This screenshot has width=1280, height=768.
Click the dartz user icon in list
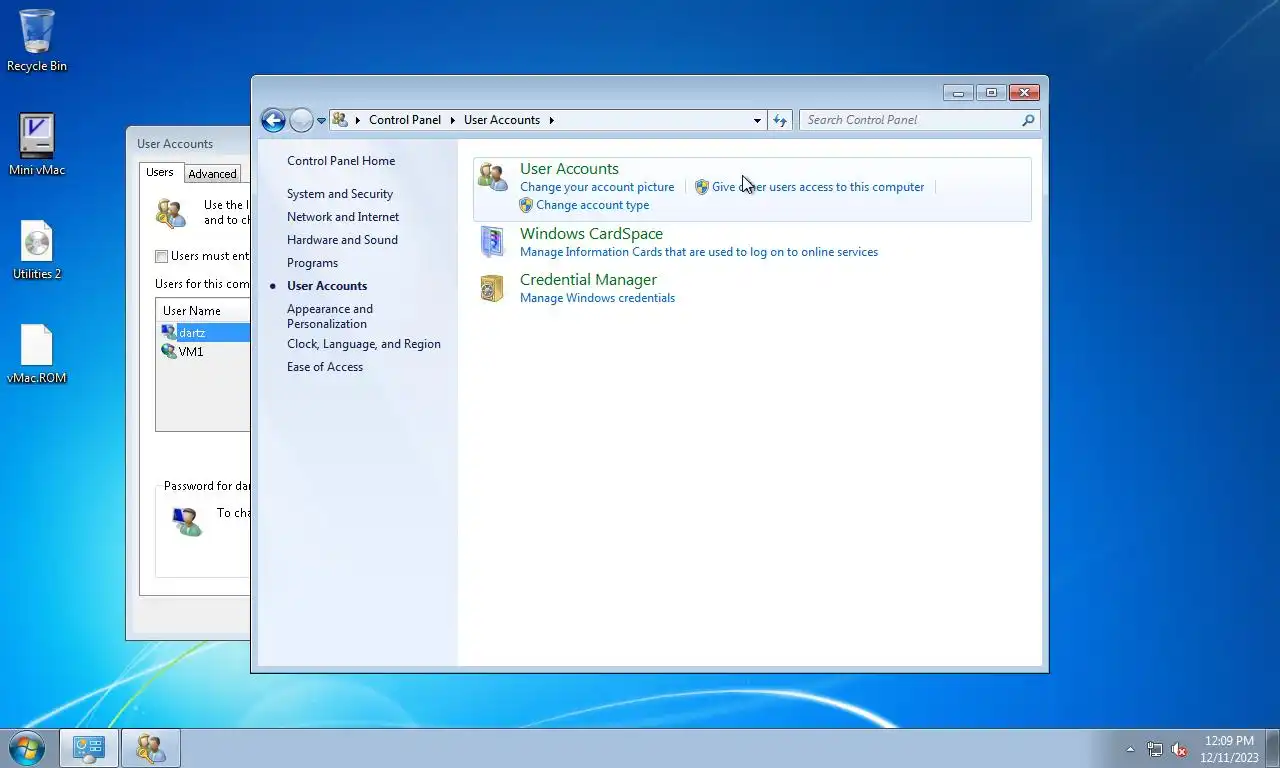[169, 332]
